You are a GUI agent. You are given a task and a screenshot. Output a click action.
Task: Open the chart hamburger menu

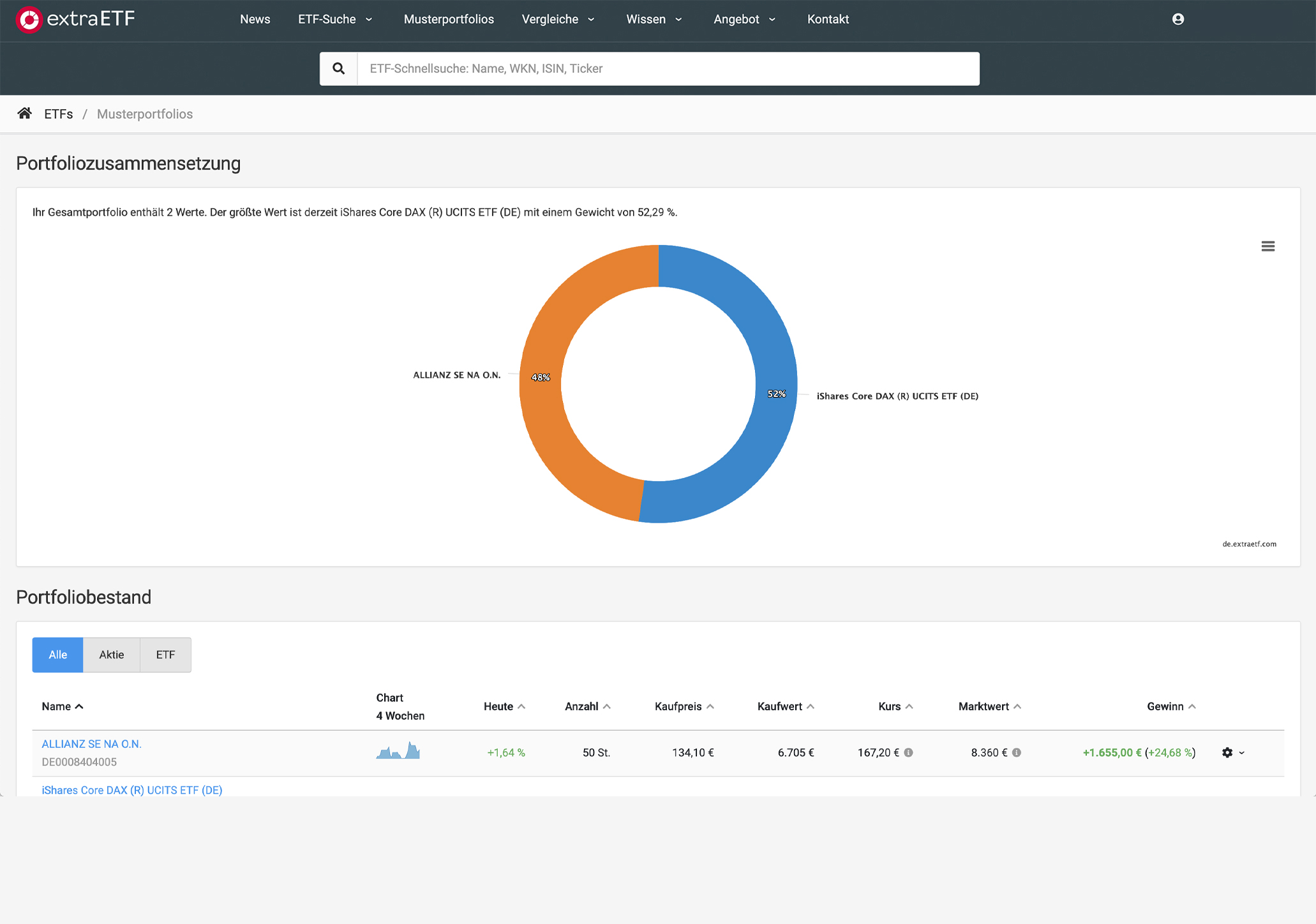[1267, 246]
